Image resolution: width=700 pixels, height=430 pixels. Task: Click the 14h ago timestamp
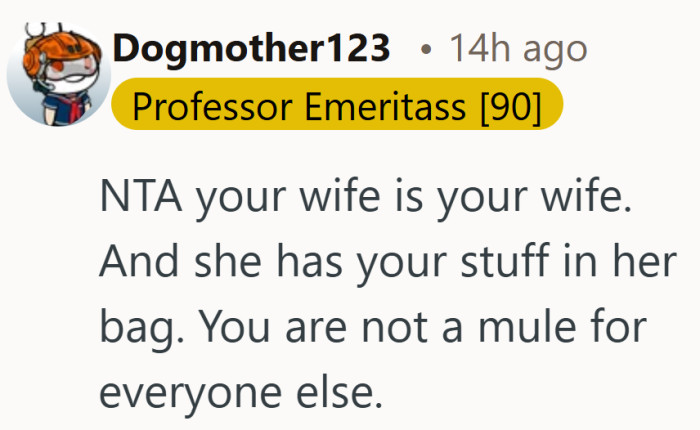(x=517, y=48)
